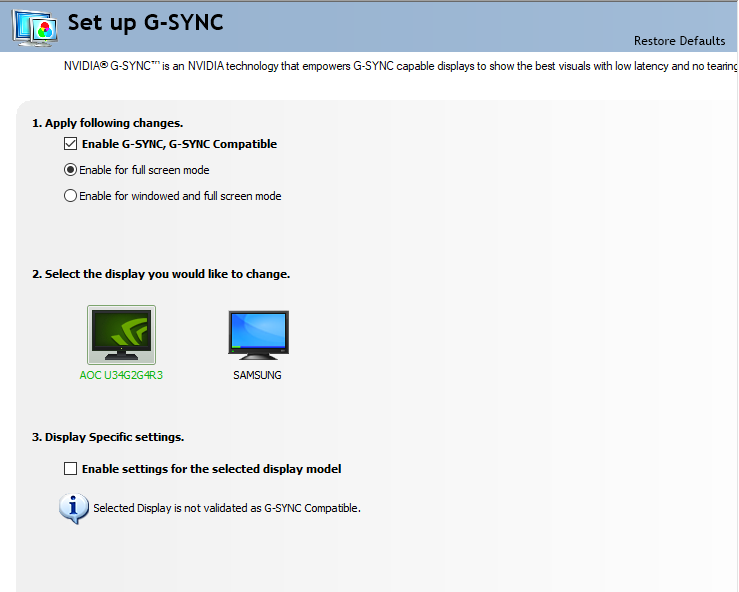This screenshot has width=739, height=592.
Task: Click the 'Enable for full screen mode' label text
Action: [144, 170]
